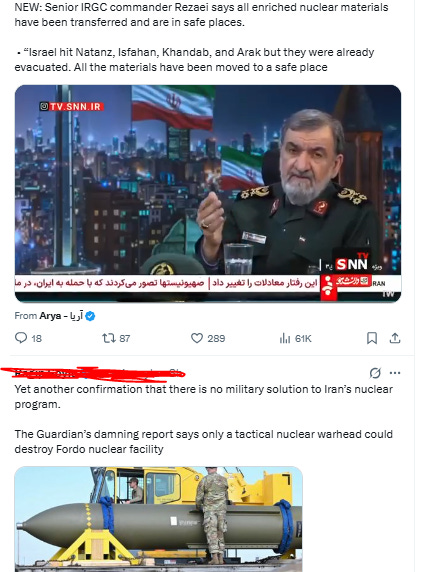Repost using the retweet arrows icon
This screenshot has width=422, height=572.
109,338
